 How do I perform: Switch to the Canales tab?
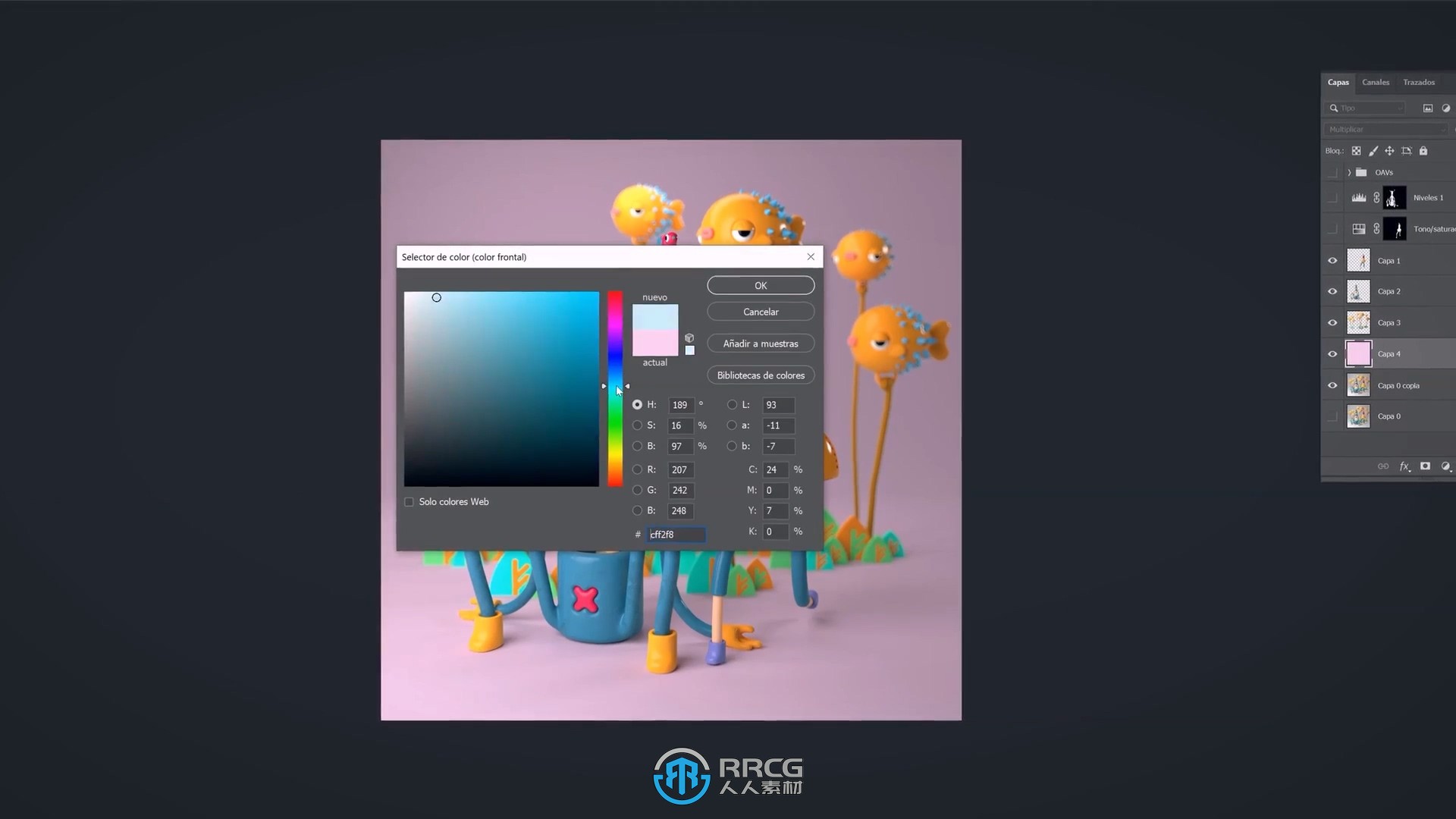(1375, 82)
